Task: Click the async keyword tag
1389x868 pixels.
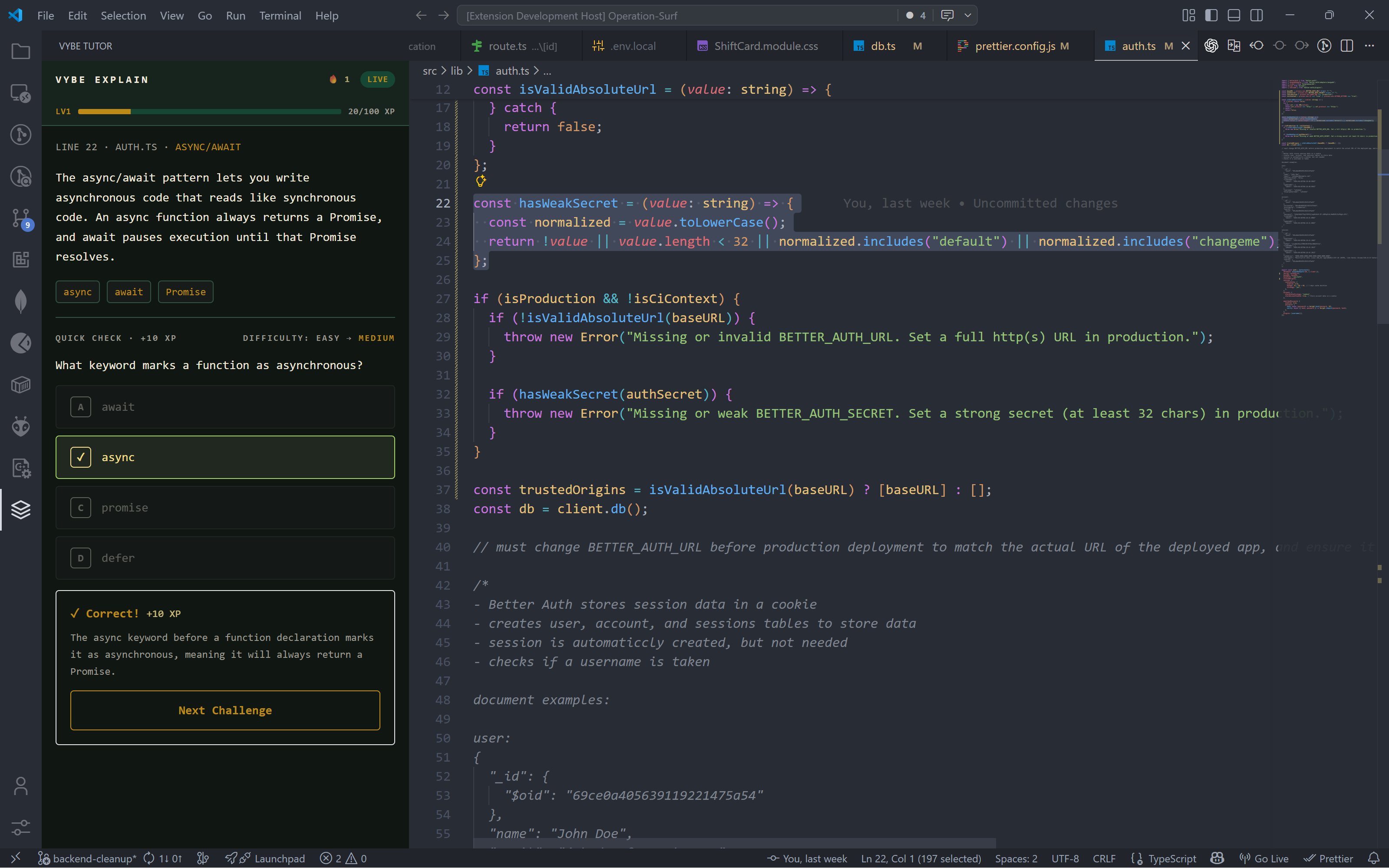Action: 77,292
